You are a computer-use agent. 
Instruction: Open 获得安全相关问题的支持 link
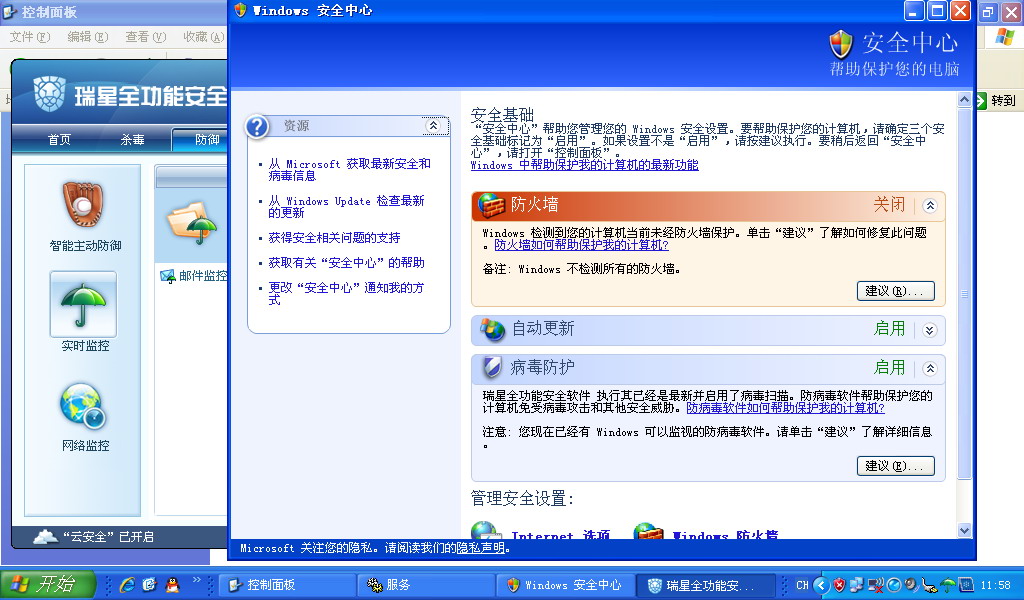point(334,238)
